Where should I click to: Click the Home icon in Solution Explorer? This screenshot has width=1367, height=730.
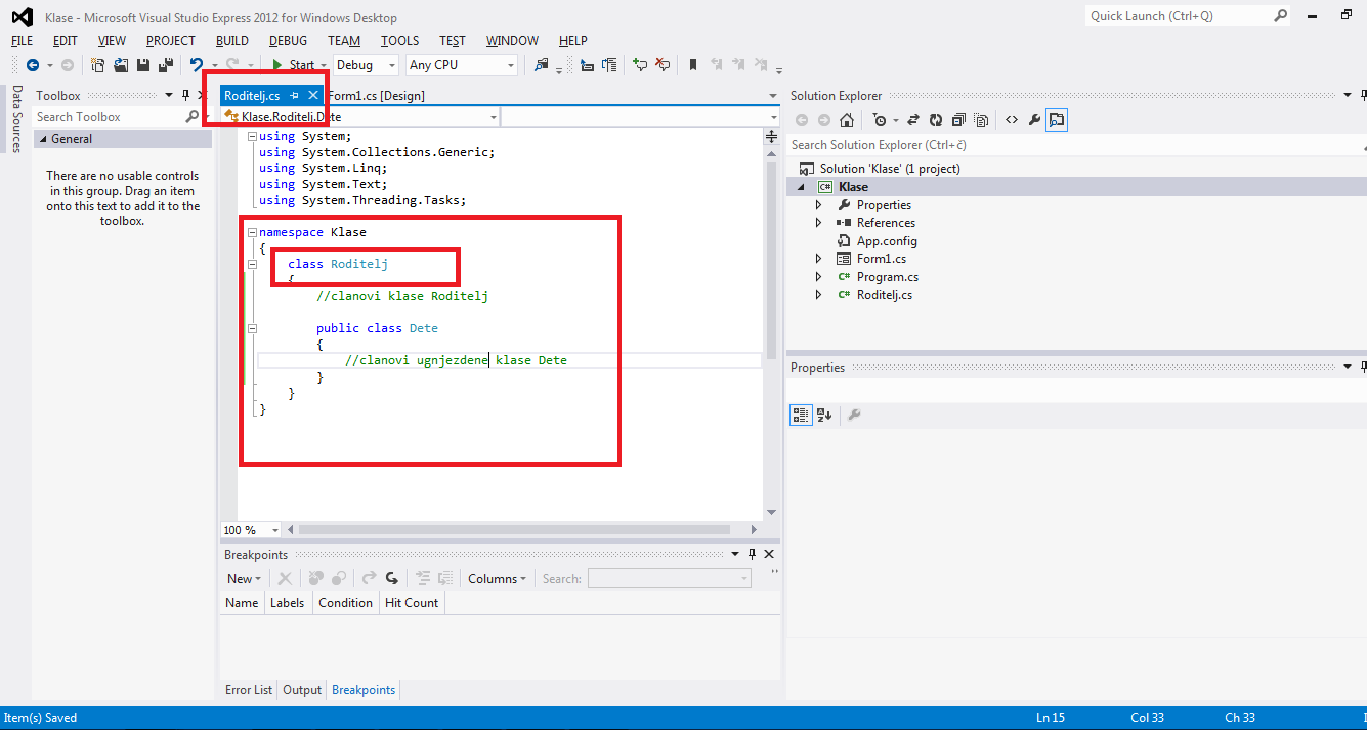847,120
